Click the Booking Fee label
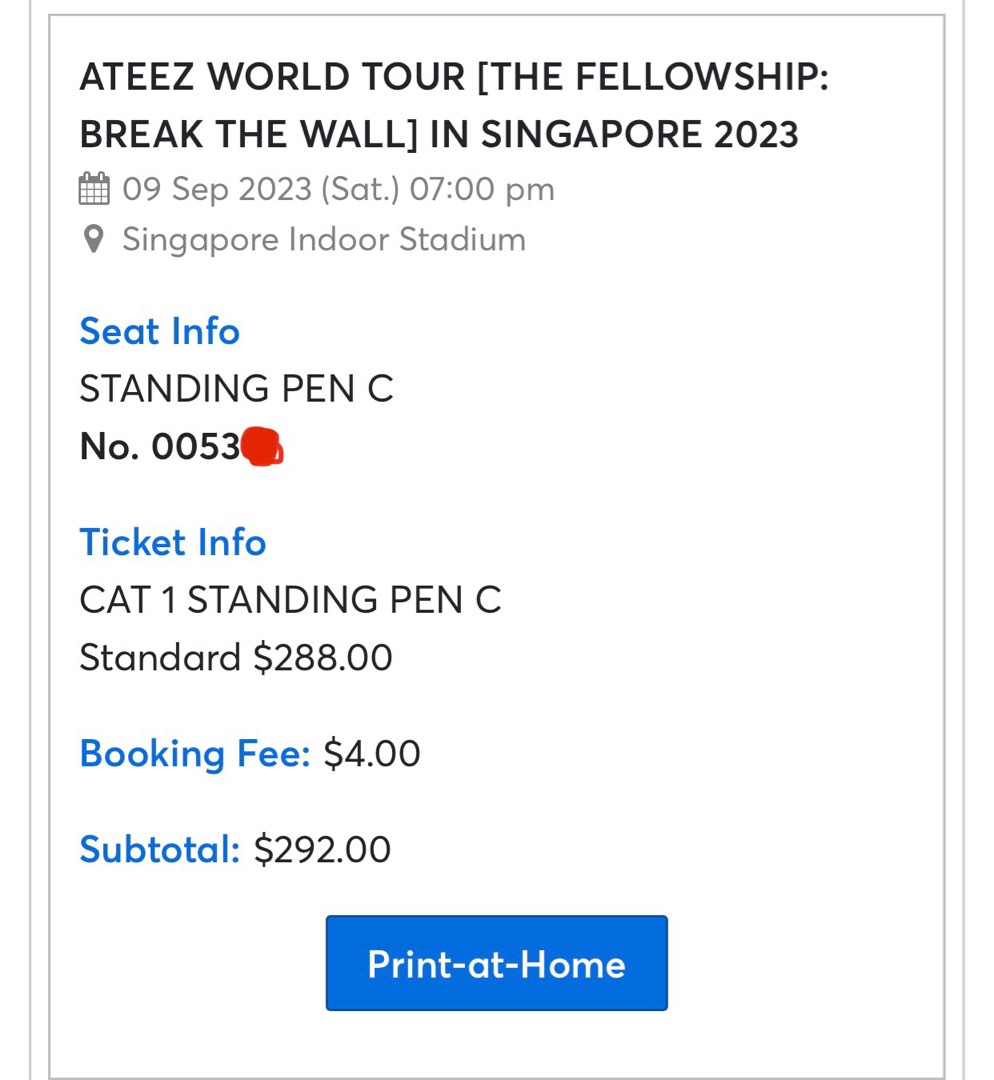Screen dimensions: 994x1080 [194, 753]
